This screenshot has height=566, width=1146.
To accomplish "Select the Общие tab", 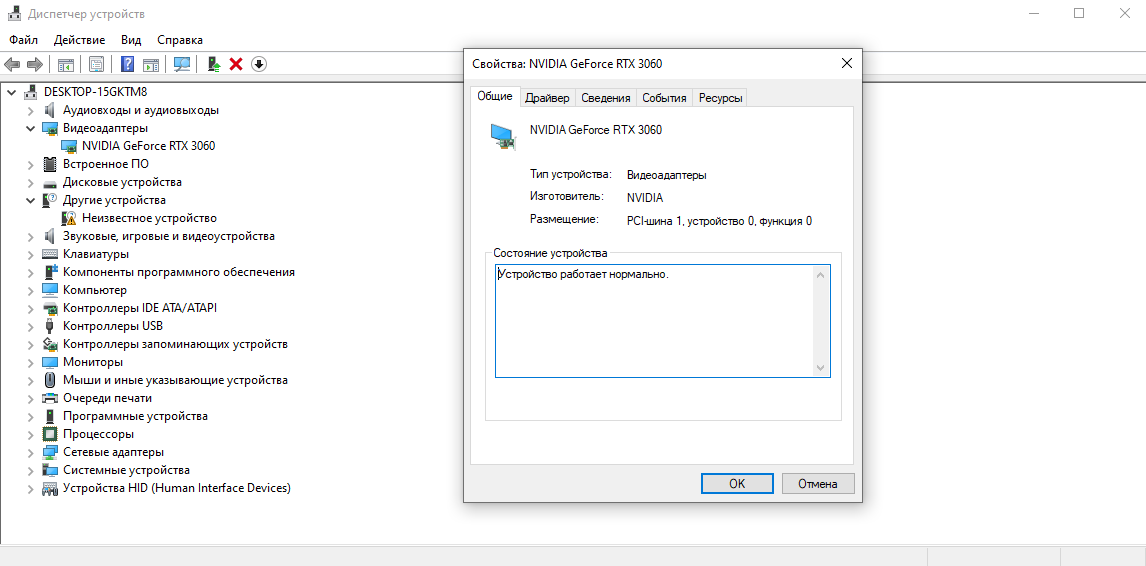I will pyautogui.click(x=495, y=97).
